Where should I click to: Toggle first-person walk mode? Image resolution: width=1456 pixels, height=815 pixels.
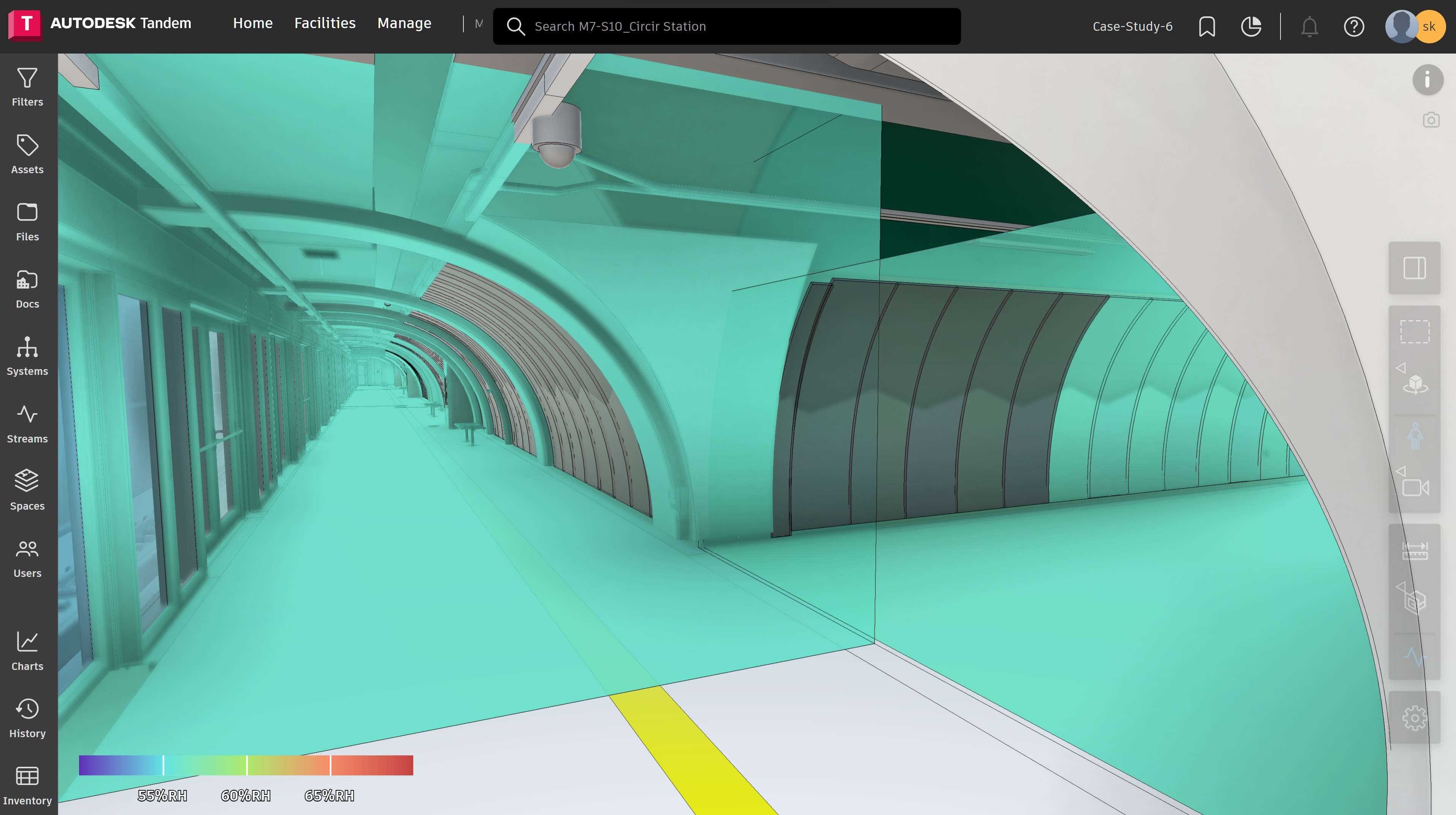[x=1414, y=436]
